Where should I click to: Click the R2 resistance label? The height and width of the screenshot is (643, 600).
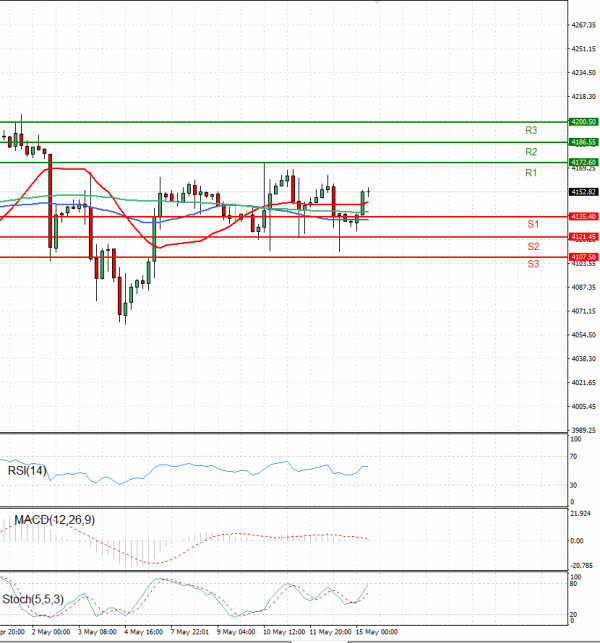[x=531, y=152]
